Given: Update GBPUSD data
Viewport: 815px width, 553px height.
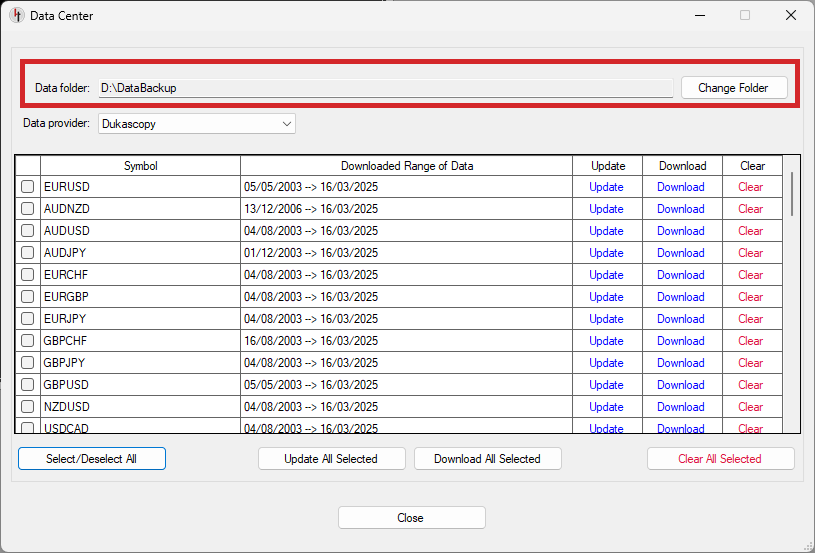Looking at the screenshot, I should [x=606, y=385].
